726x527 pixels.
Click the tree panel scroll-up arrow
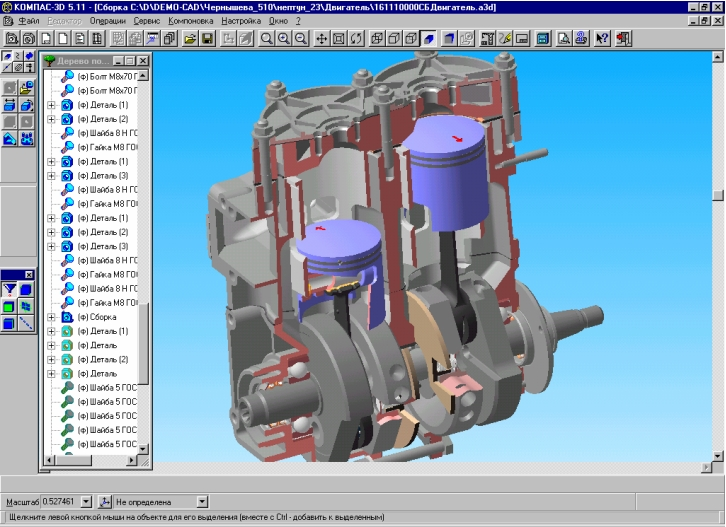coord(143,75)
